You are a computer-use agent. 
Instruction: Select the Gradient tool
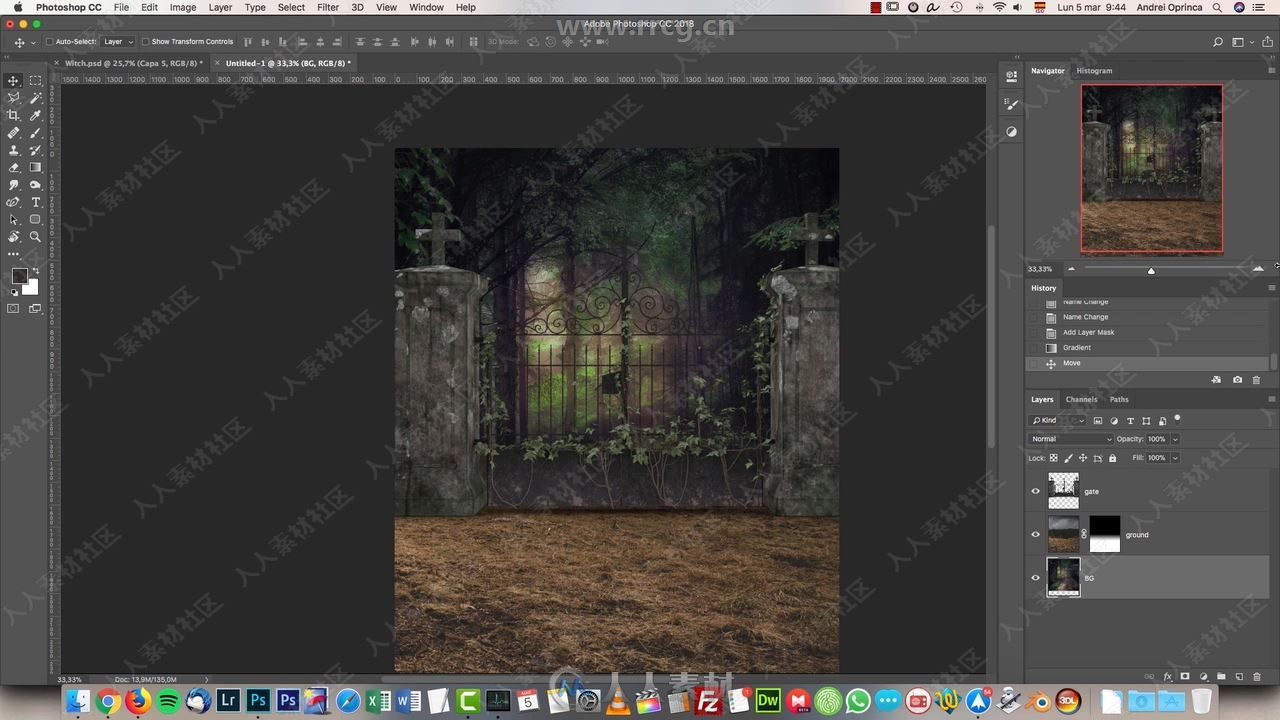tap(35, 167)
